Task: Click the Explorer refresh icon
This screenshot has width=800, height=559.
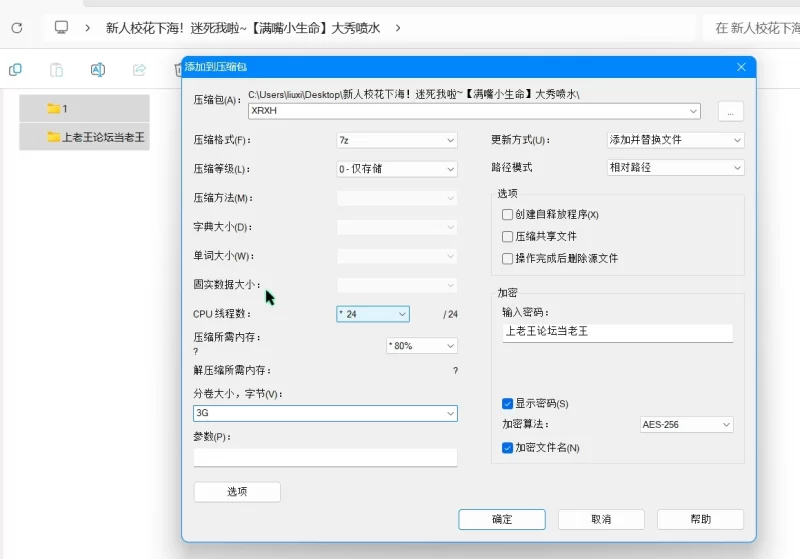Action: (x=17, y=28)
